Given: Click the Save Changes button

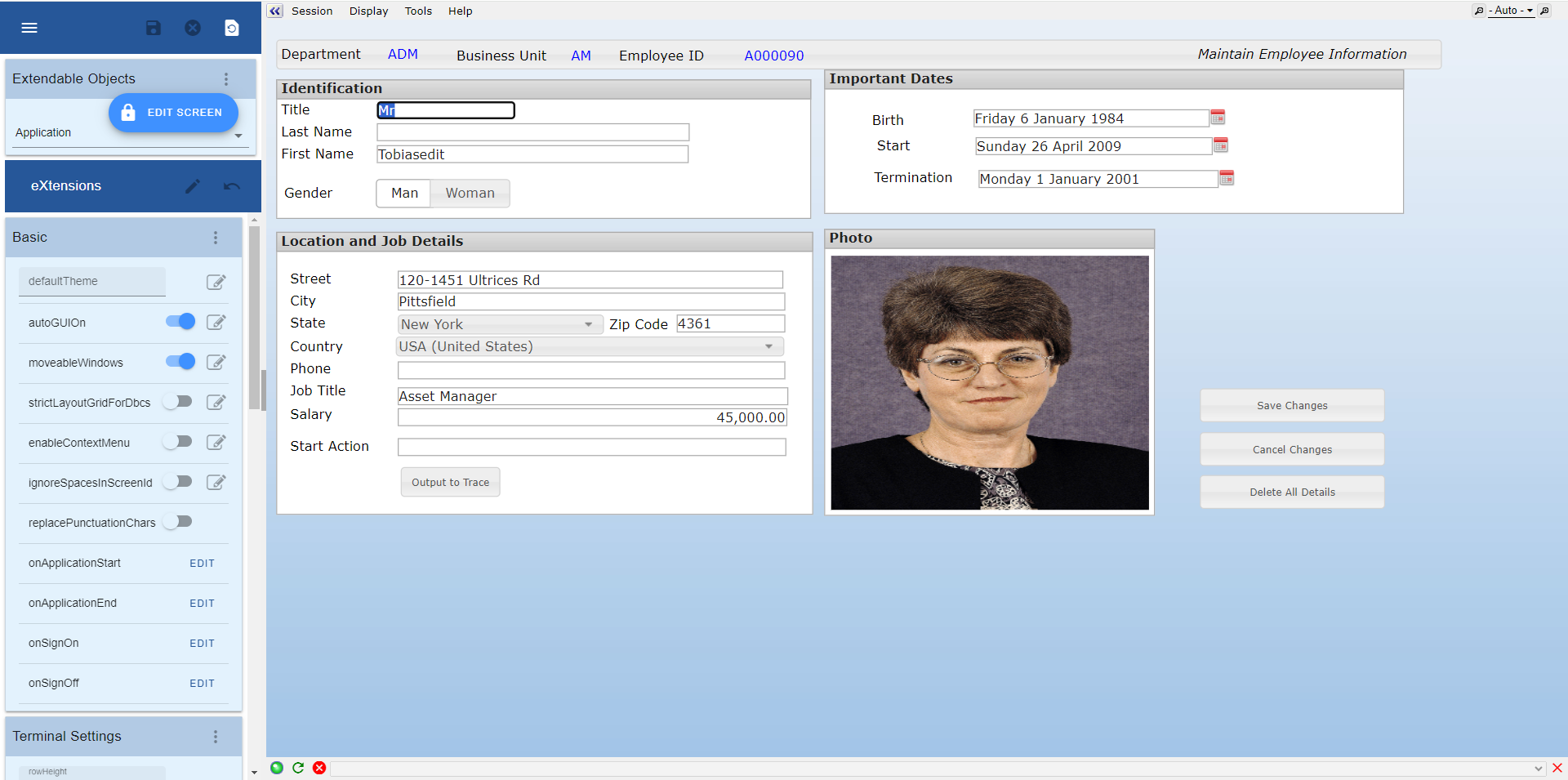Looking at the screenshot, I should [x=1291, y=406].
